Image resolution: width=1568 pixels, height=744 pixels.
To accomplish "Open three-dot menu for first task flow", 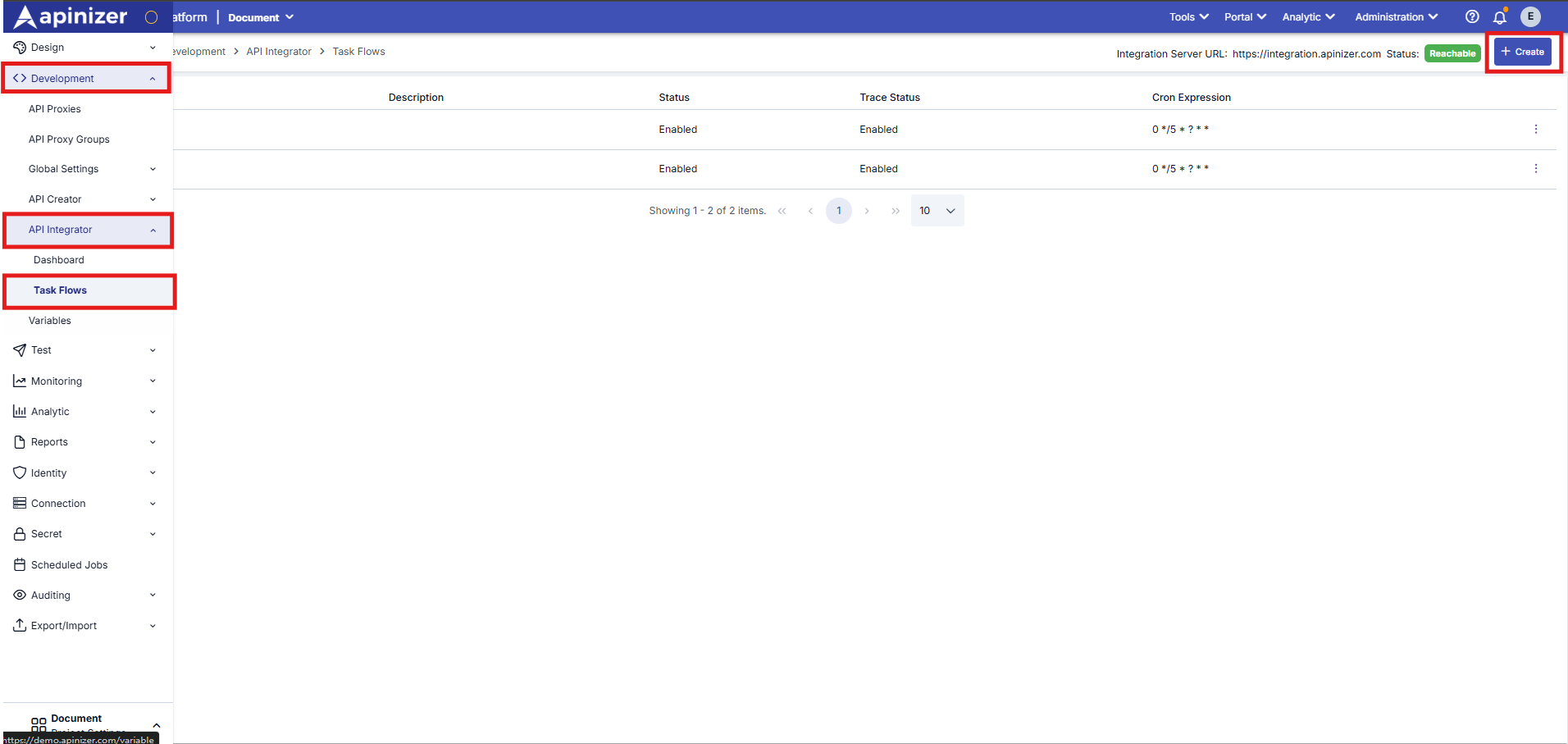I will coord(1535,130).
